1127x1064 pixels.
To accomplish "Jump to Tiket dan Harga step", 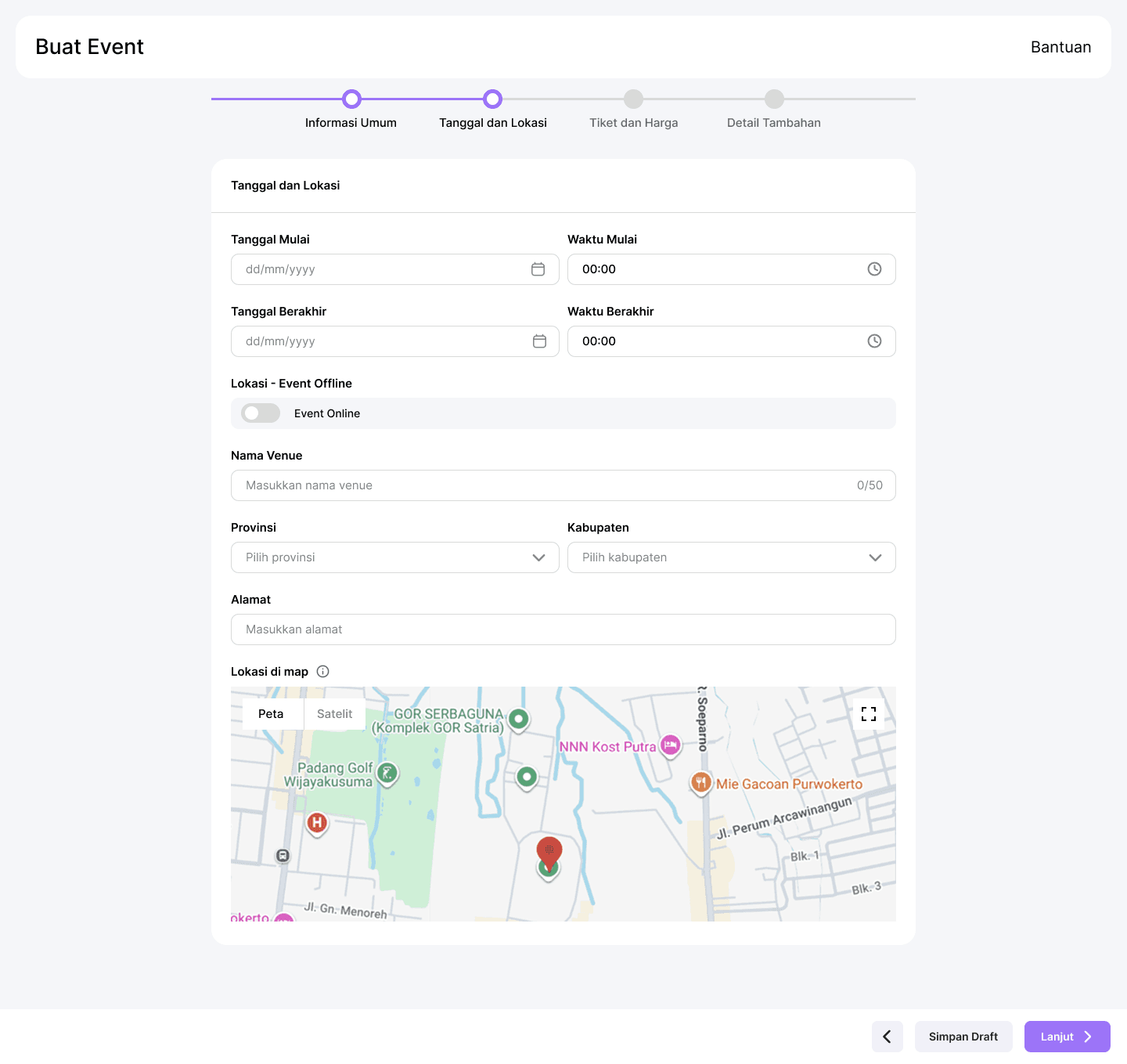I will point(634,123).
